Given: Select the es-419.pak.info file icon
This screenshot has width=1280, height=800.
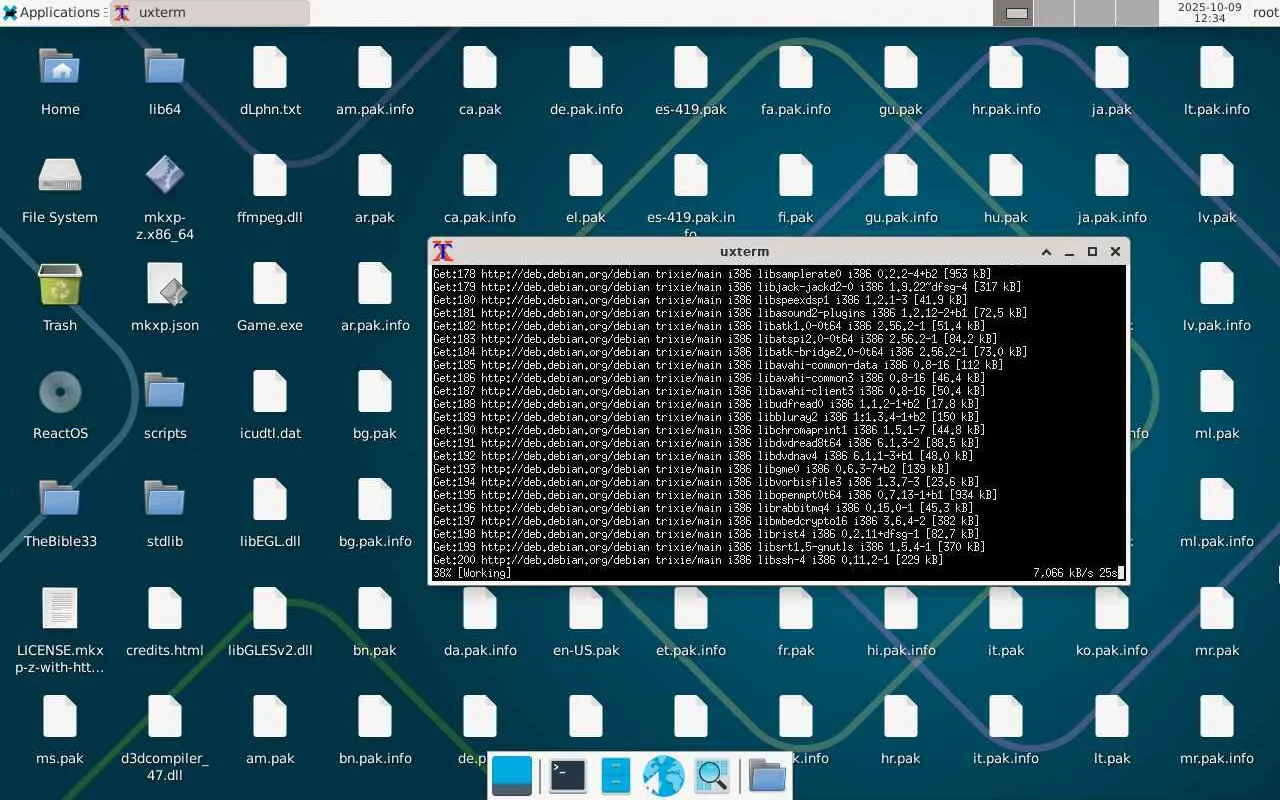Looking at the screenshot, I should click(x=691, y=176).
